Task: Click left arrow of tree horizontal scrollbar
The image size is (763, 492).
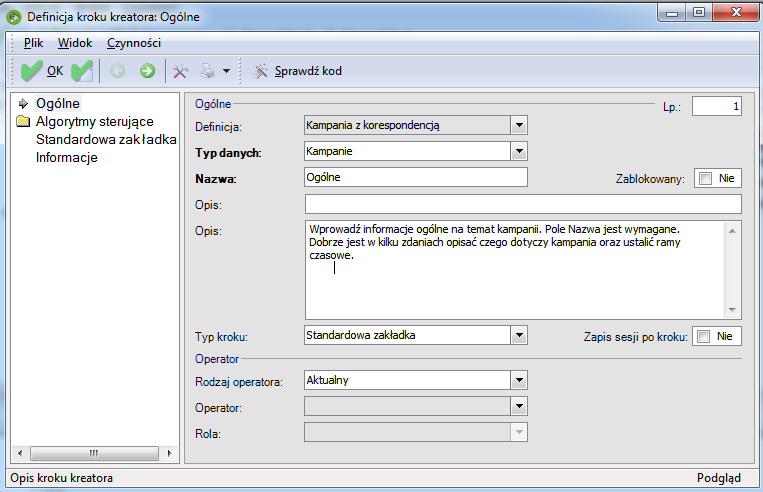Action: [20, 453]
